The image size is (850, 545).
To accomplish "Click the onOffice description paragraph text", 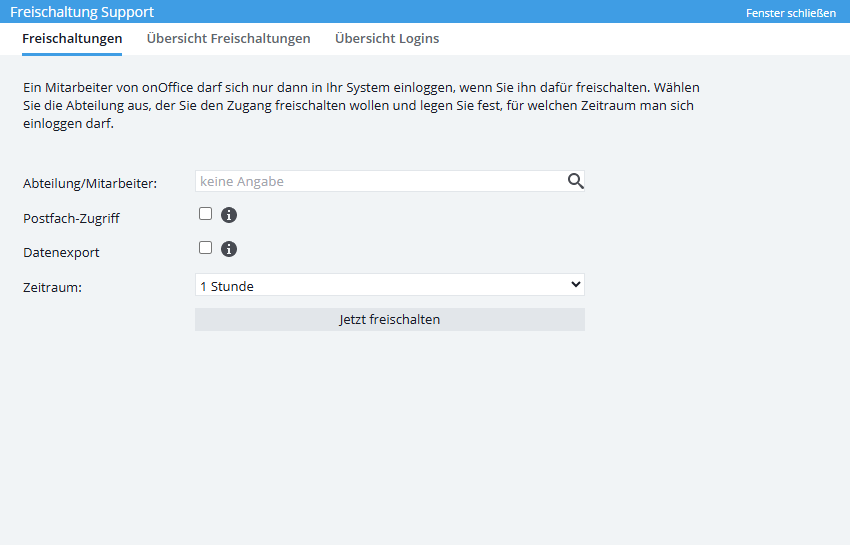I will (x=360, y=106).
